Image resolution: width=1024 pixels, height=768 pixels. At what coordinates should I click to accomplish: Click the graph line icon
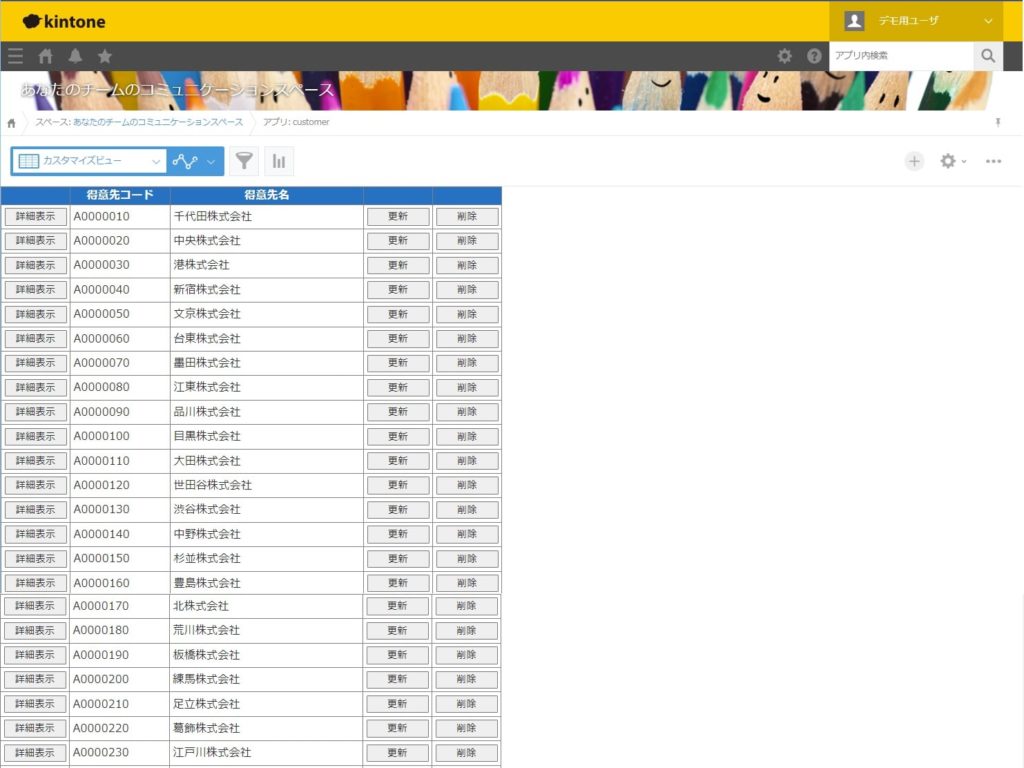click(185, 161)
